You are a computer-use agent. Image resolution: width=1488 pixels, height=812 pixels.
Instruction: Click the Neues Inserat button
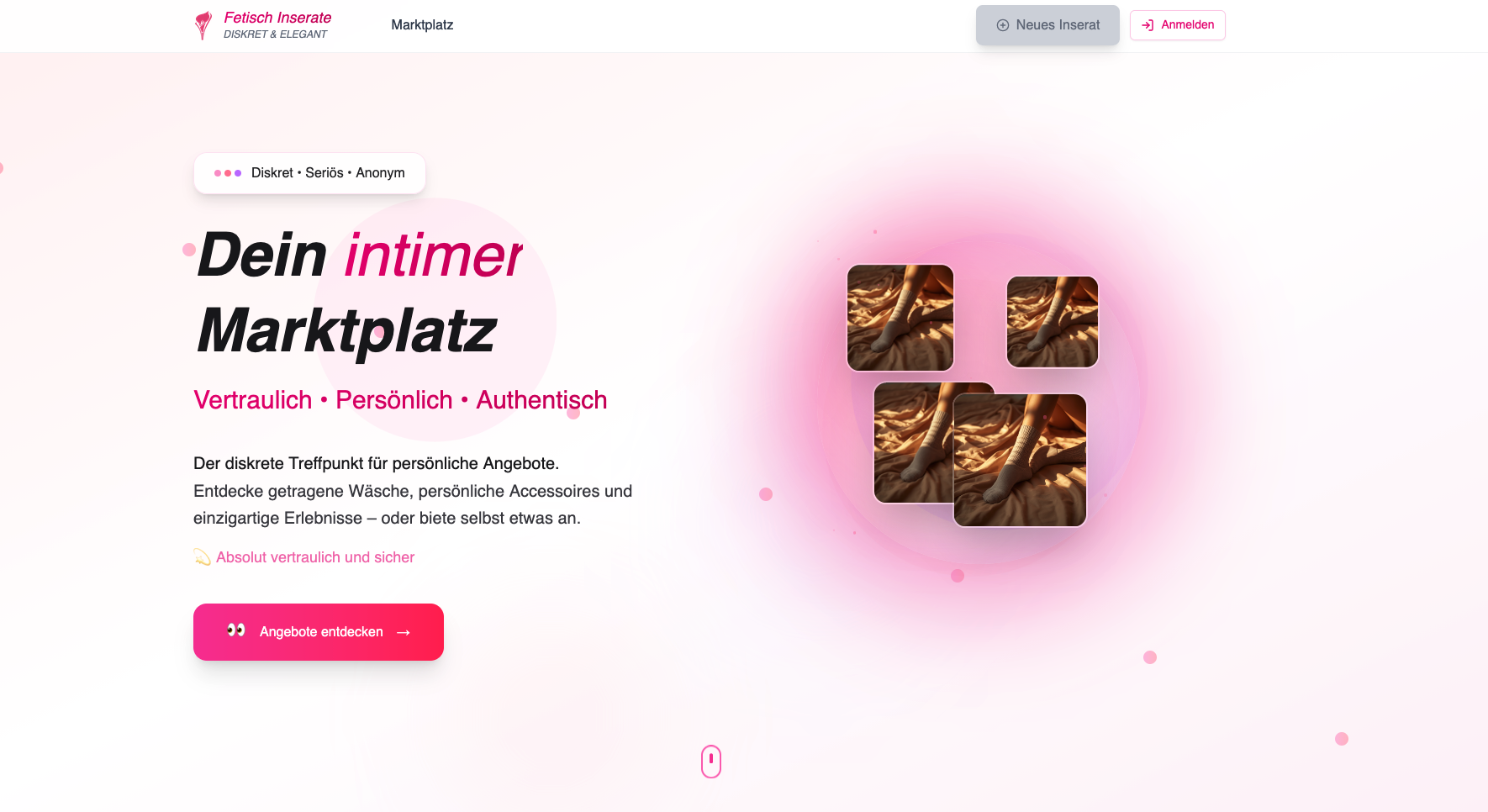tap(1047, 25)
